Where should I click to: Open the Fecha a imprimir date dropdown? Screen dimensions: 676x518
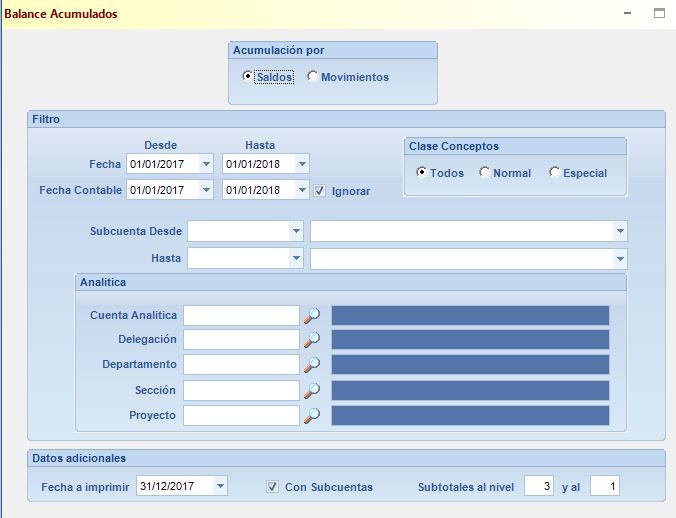220,486
